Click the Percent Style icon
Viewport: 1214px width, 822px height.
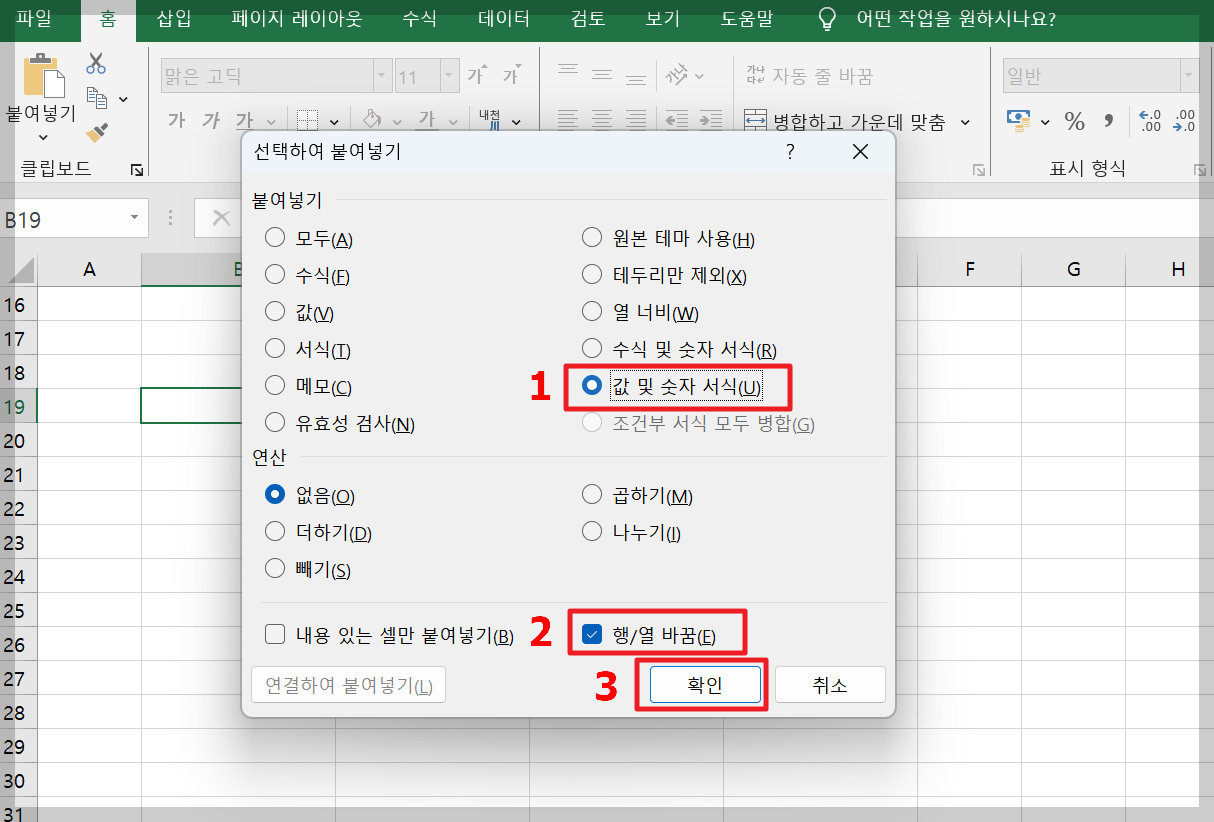tap(1074, 121)
